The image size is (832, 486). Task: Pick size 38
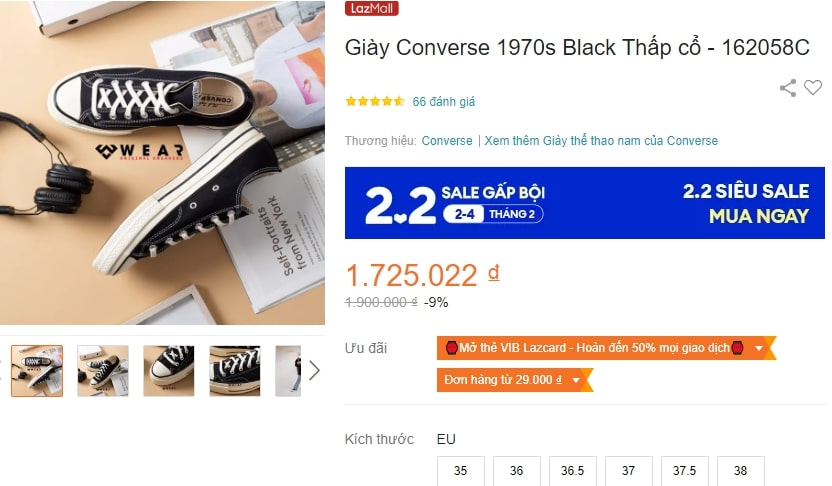(x=741, y=471)
